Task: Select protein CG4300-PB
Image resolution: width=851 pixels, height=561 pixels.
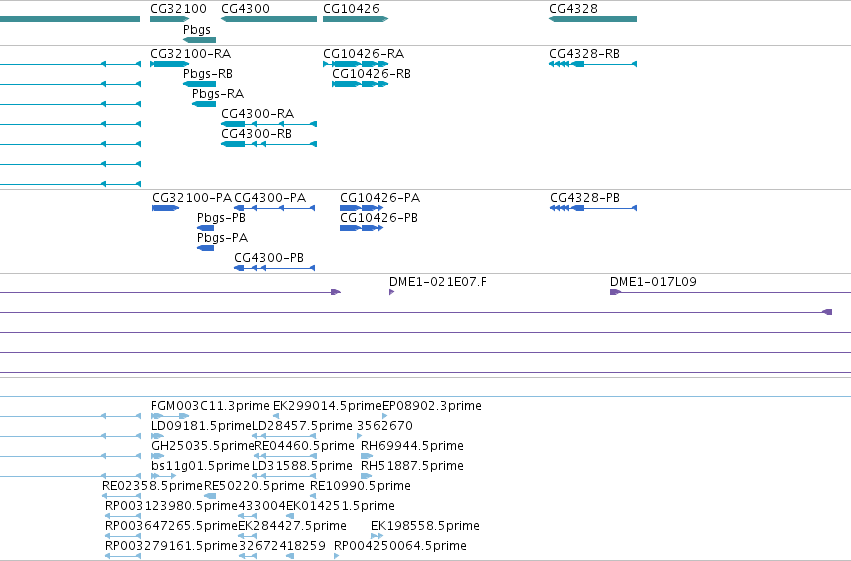Action: coord(274,268)
